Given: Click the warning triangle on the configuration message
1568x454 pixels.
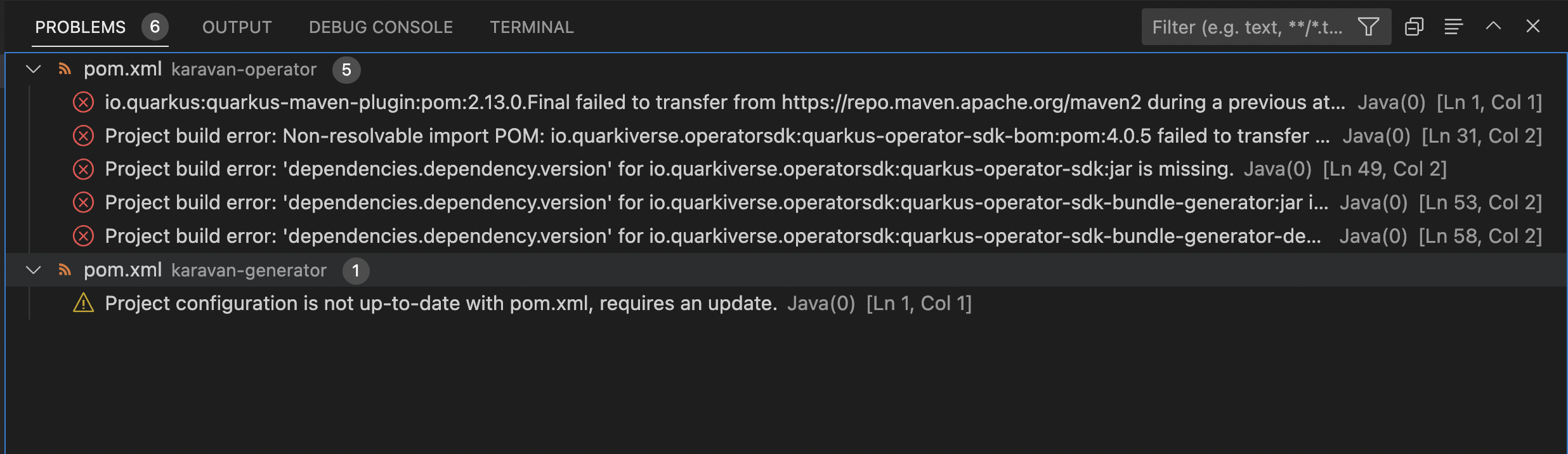Looking at the screenshot, I should click(83, 303).
